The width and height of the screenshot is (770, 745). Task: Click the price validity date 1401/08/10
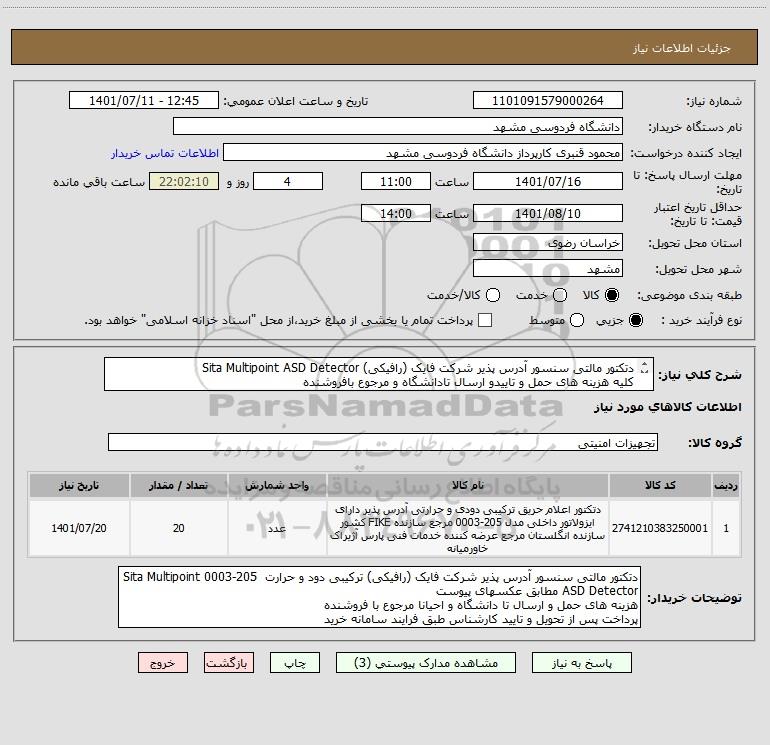(x=548, y=213)
